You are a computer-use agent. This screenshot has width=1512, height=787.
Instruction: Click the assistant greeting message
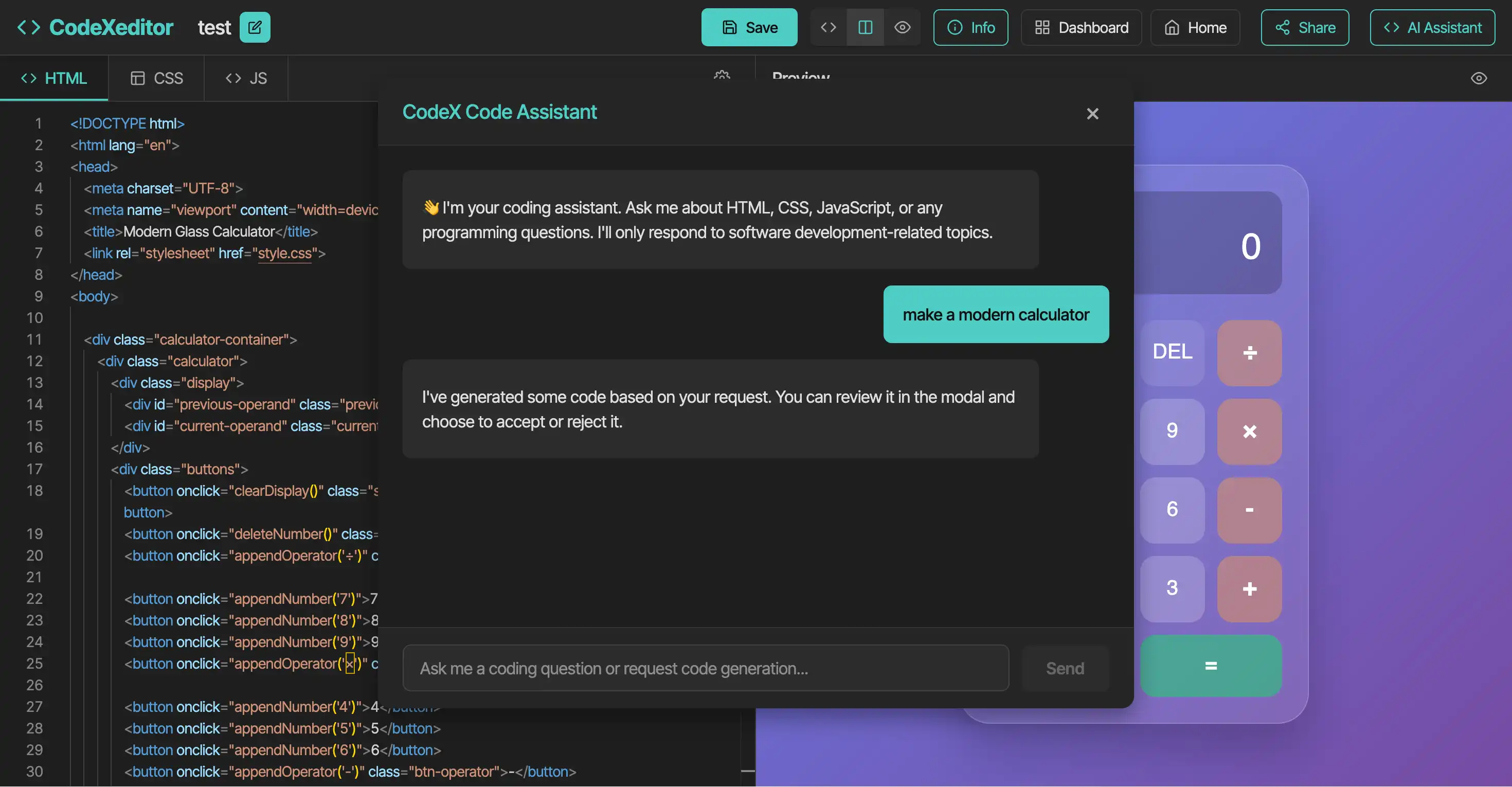click(x=720, y=220)
